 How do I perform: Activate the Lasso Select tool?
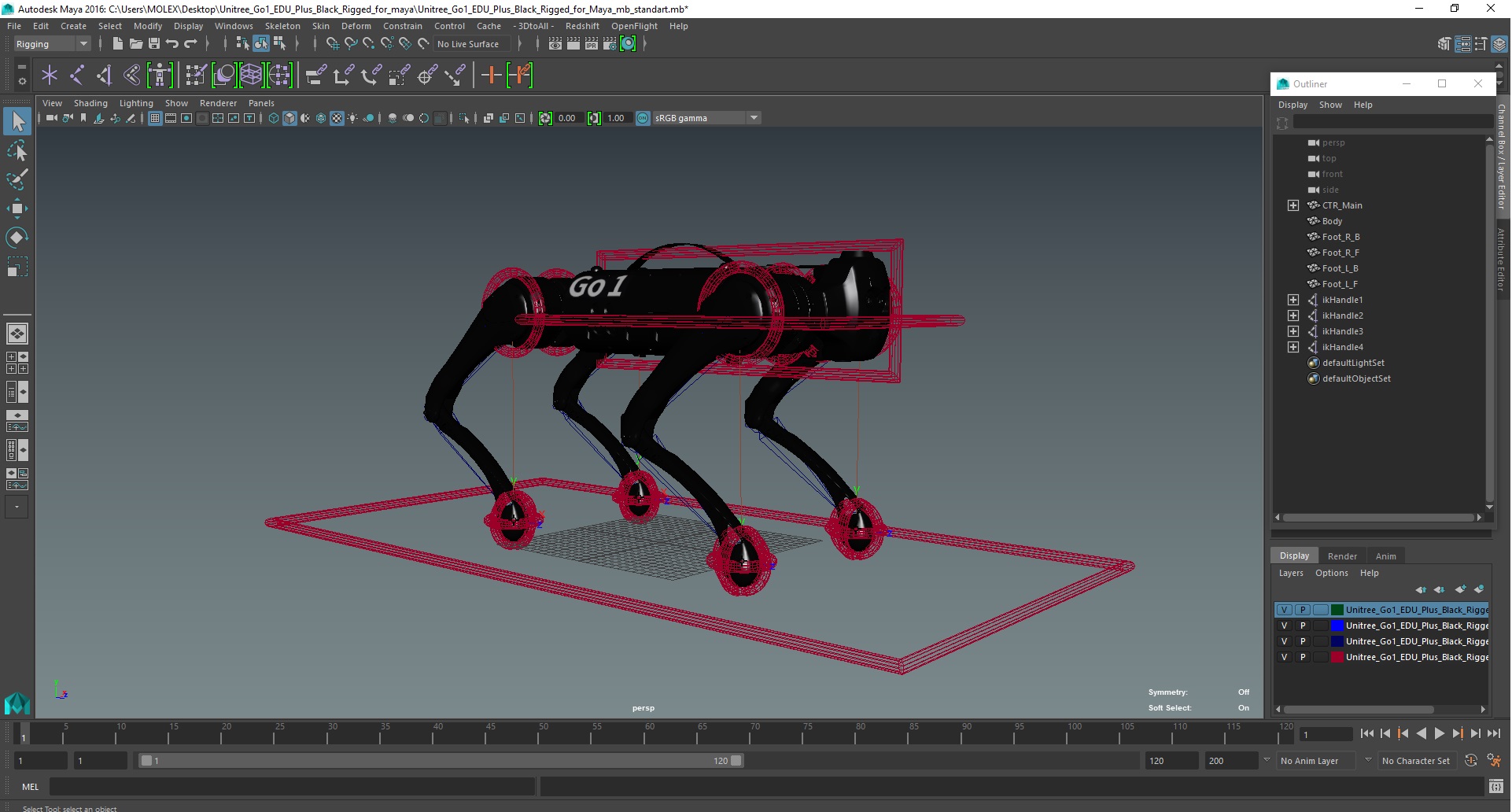[17, 150]
